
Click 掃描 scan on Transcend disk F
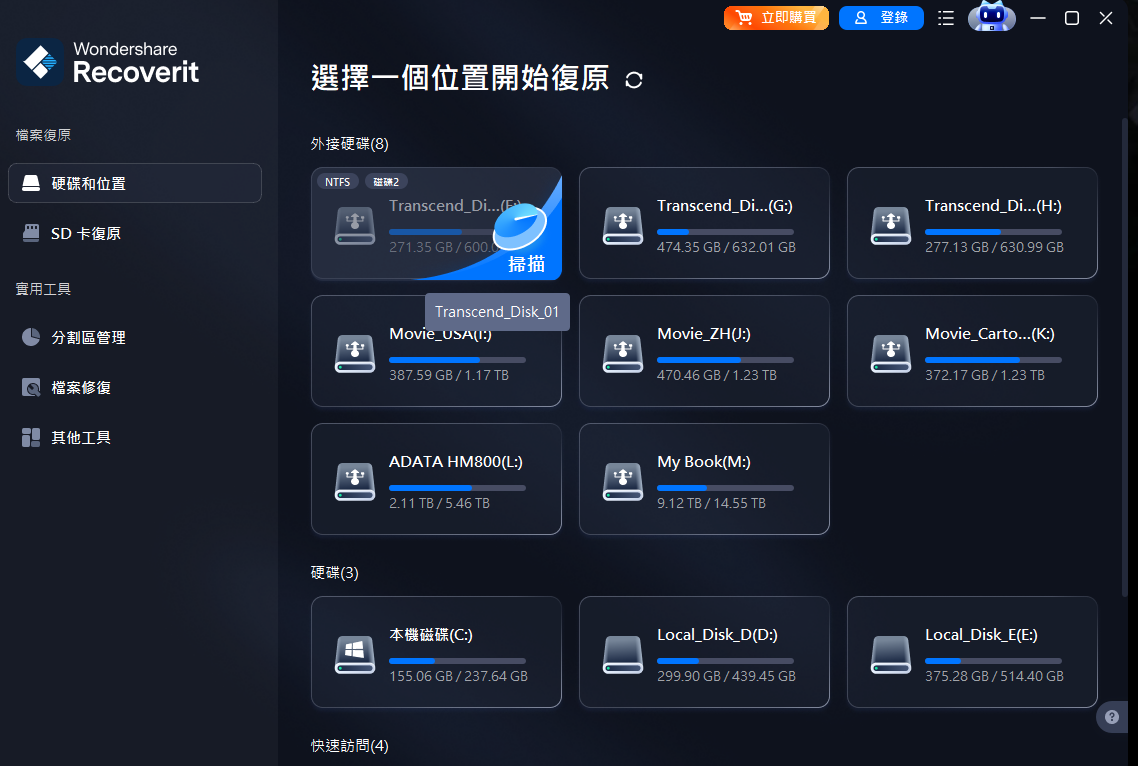pyautogui.click(x=526, y=264)
